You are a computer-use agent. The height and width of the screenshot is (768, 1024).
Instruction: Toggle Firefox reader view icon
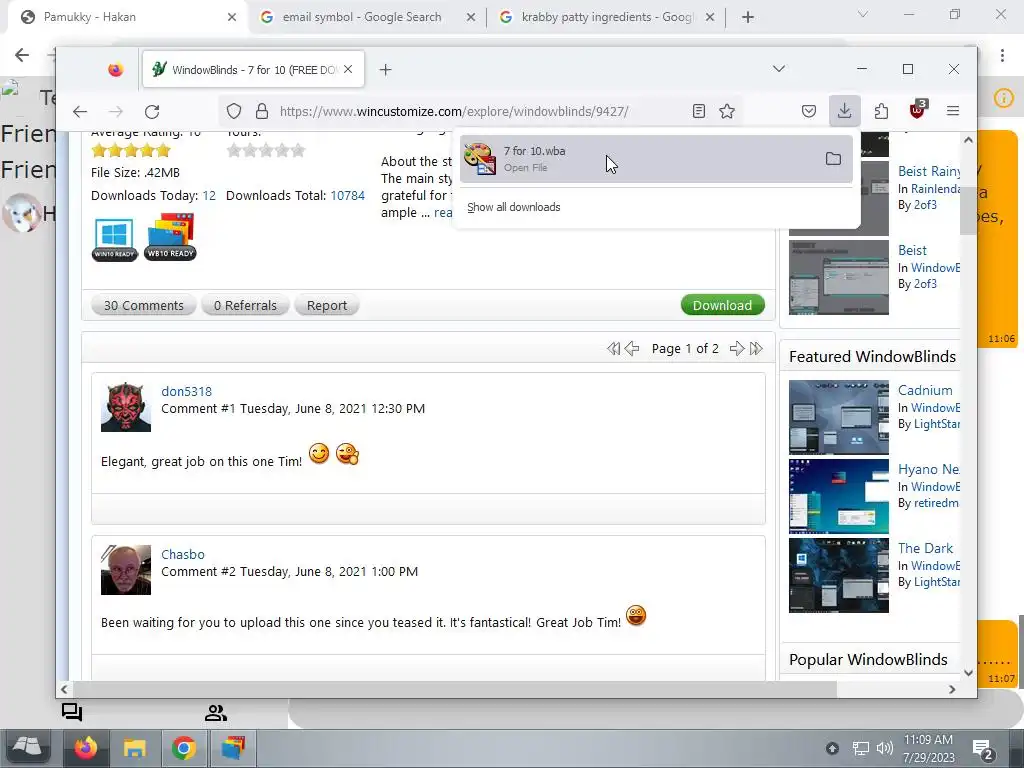tap(699, 112)
